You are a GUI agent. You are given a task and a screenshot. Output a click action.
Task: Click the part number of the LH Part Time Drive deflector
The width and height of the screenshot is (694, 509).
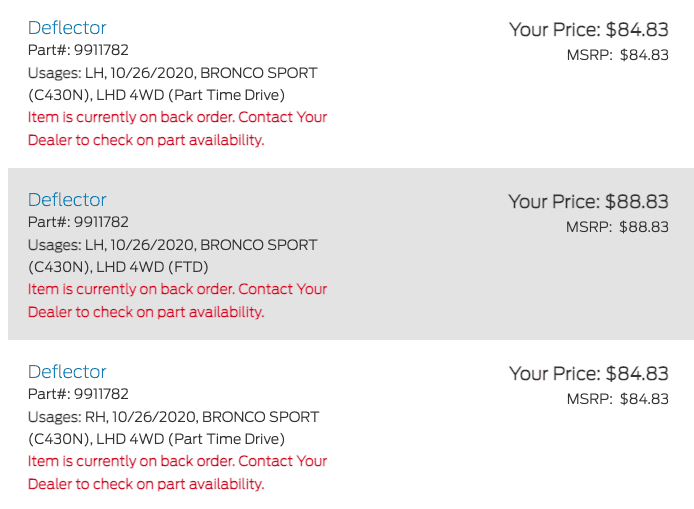[78, 50]
